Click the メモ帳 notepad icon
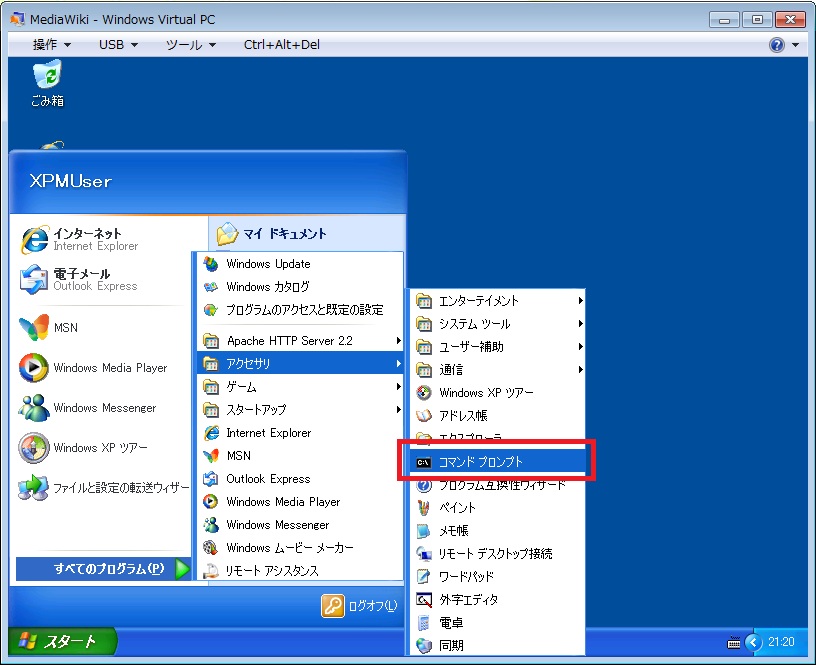 pyautogui.click(x=424, y=531)
